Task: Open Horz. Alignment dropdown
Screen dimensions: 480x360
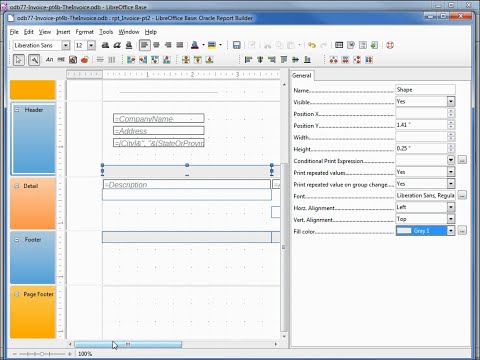Action: tap(451, 207)
